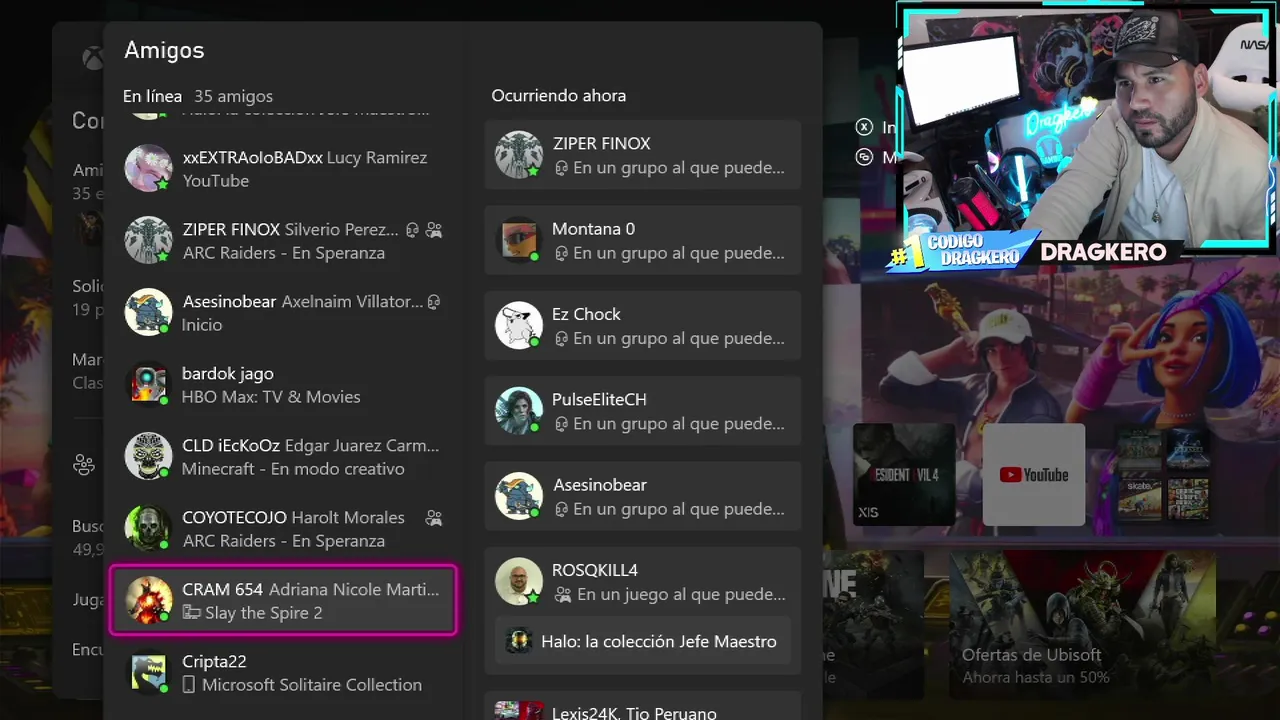Click Cripta22 avatar picture
Viewport: 1280px width, 720px height.
148,672
